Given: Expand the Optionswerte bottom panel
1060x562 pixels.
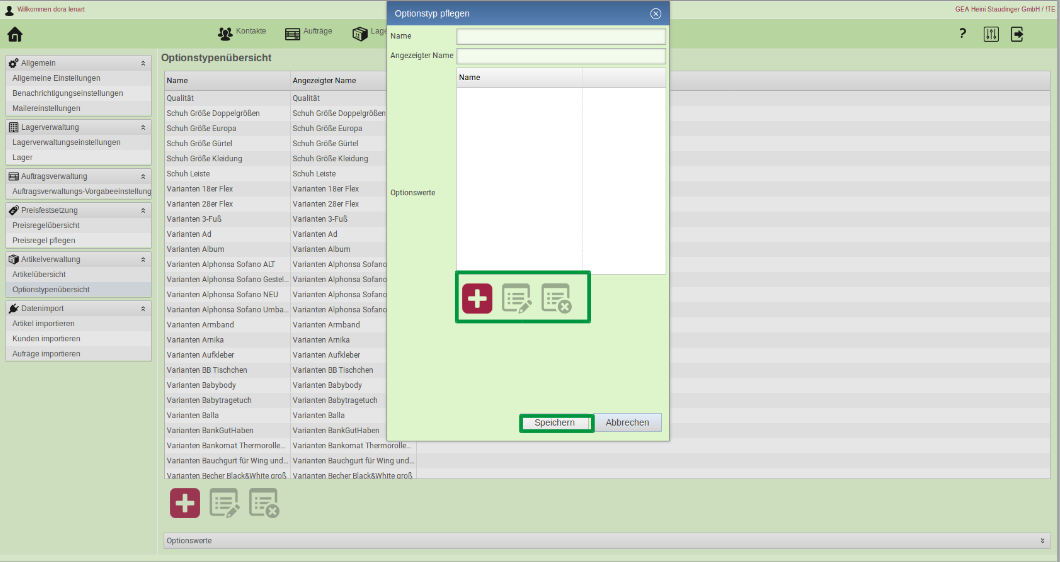Looking at the screenshot, I should click(1042, 540).
